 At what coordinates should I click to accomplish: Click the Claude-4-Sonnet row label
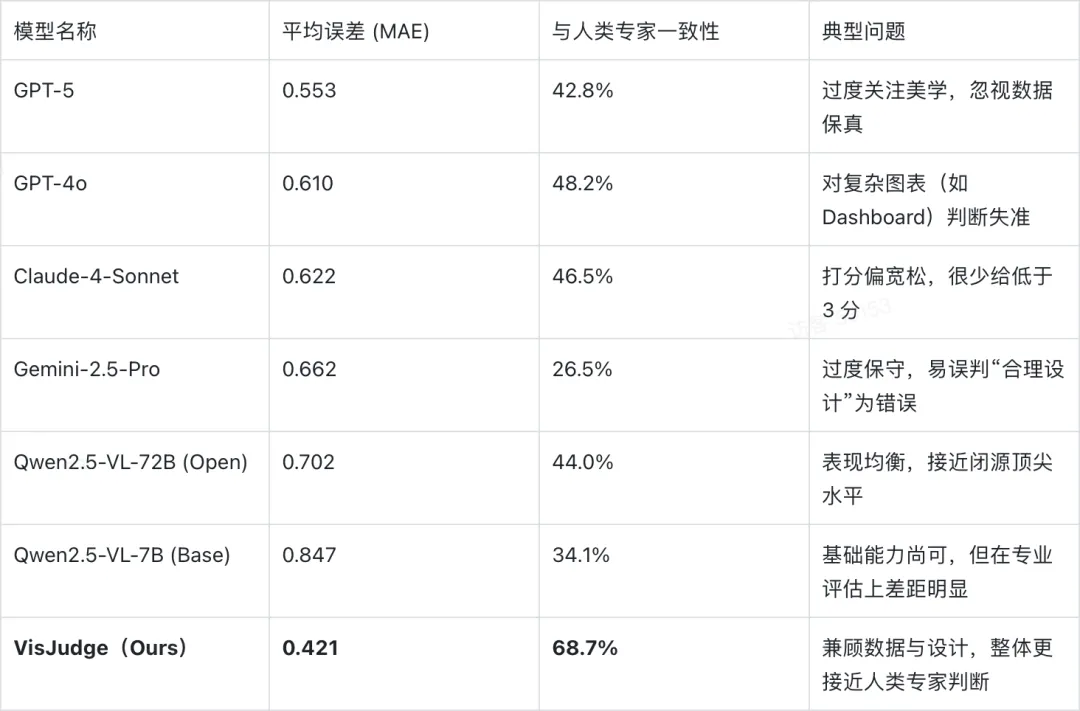click(96, 277)
